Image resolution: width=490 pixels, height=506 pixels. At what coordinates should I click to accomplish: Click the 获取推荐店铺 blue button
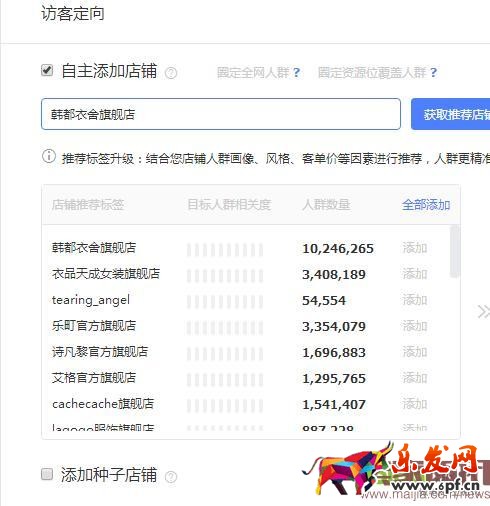[451, 114]
